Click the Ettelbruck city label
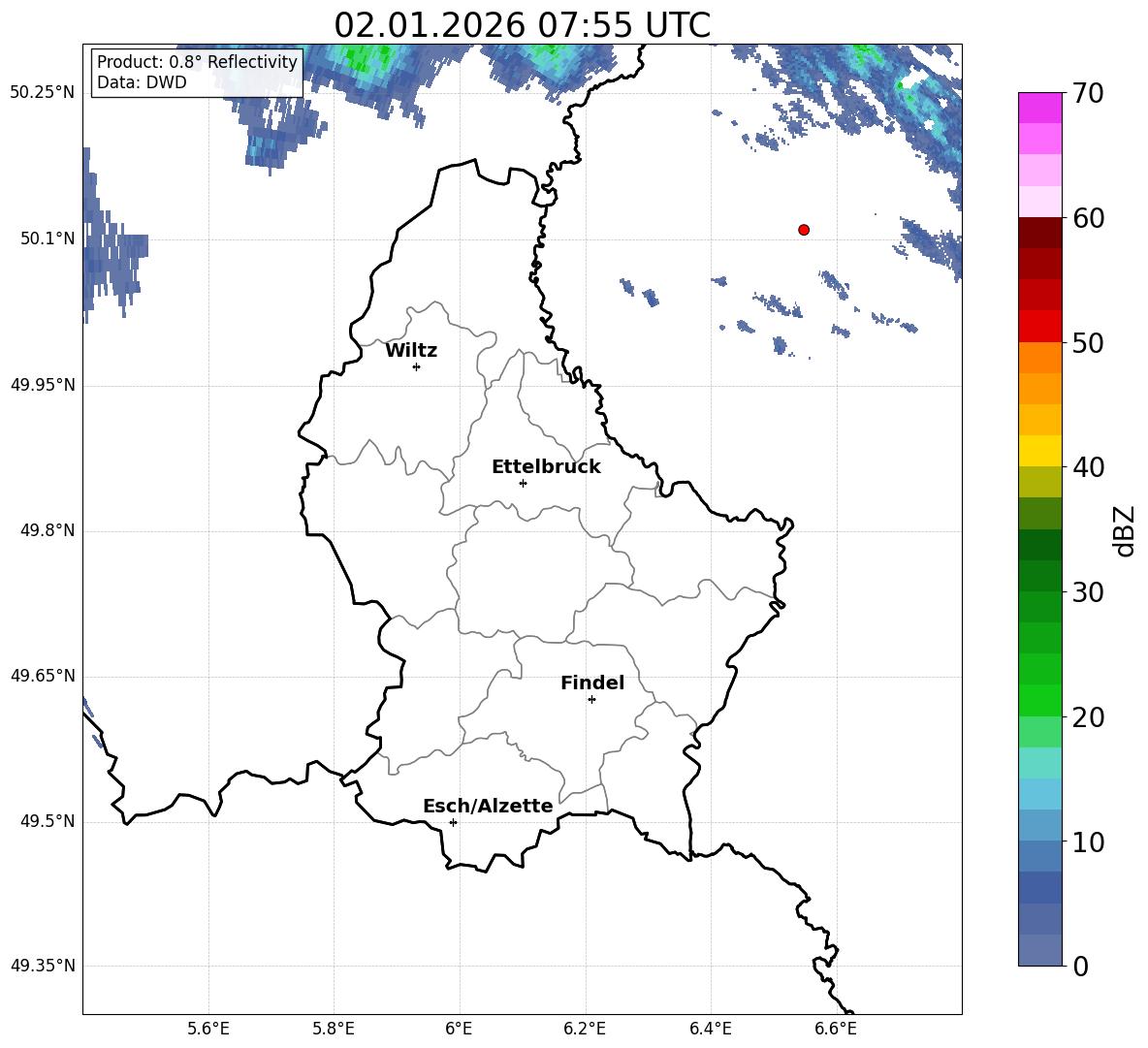1148x1048 pixels. pyautogui.click(x=546, y=467)
